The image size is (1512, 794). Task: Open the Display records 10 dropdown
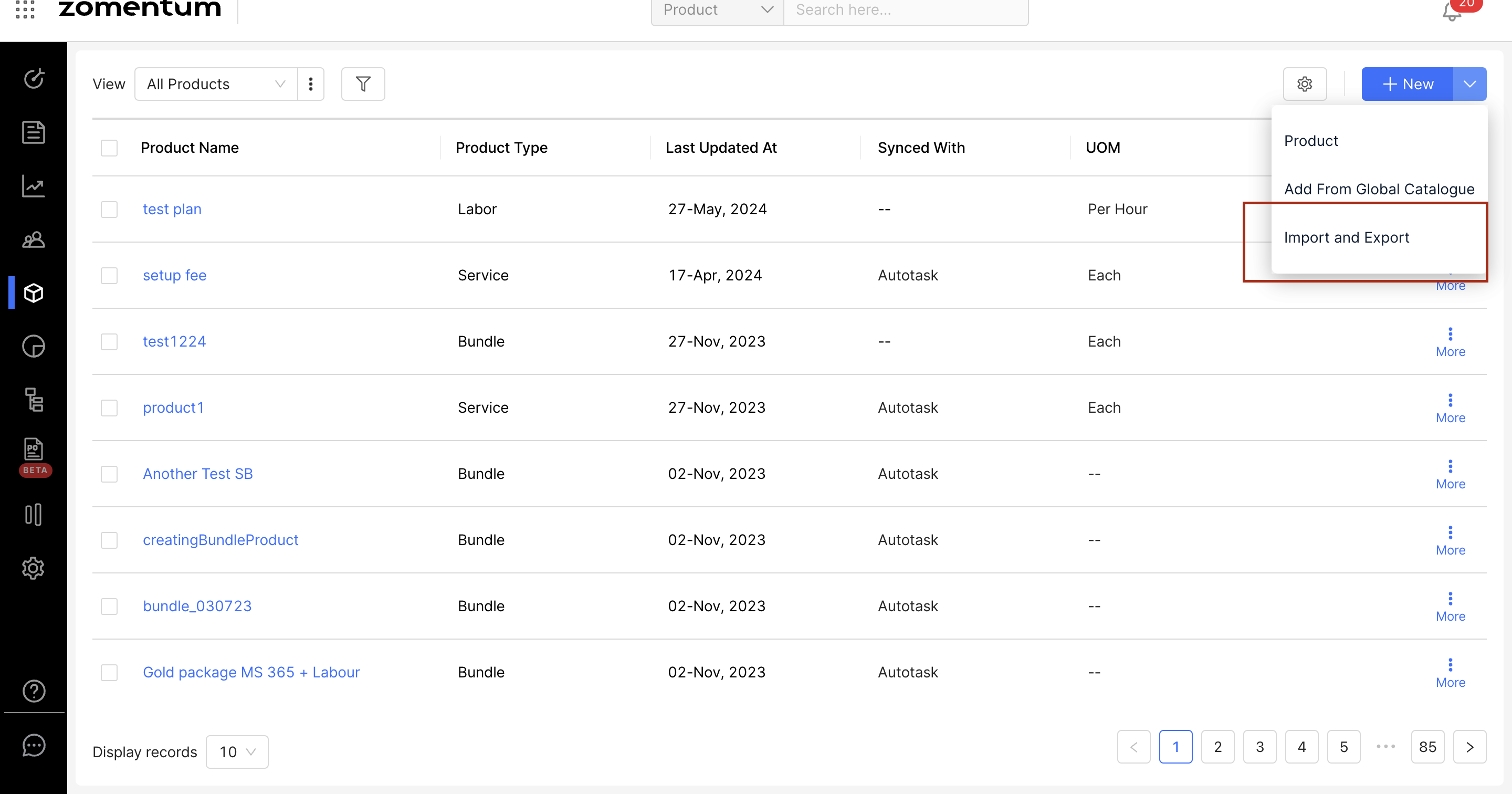pyautogui.click(x=237, y=751)
